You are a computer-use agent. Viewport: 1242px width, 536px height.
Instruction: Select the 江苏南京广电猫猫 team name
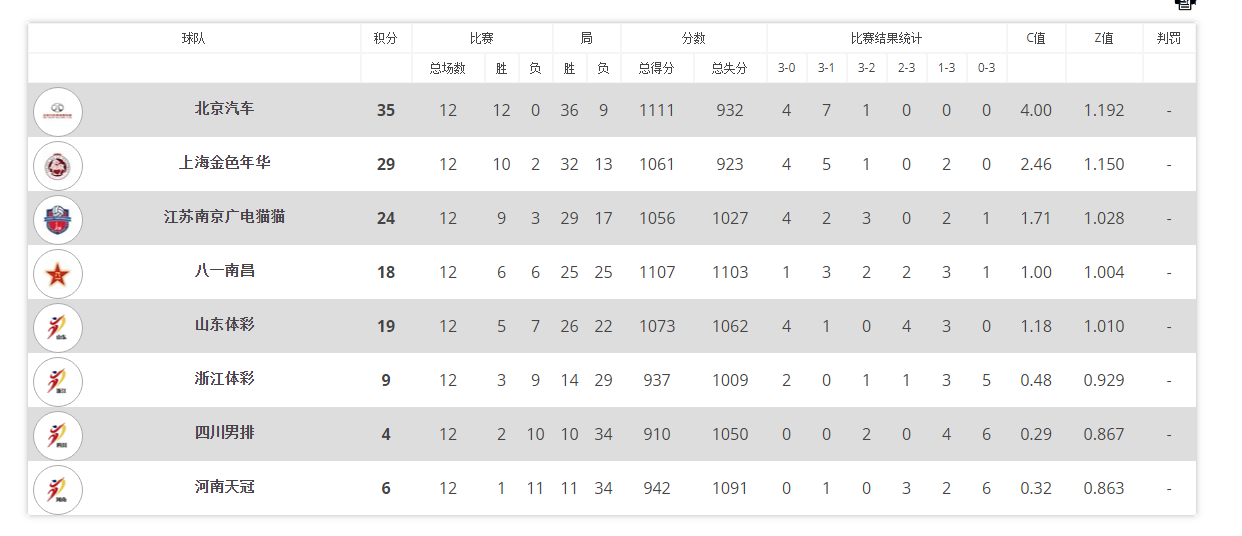[x=224, y=217]
